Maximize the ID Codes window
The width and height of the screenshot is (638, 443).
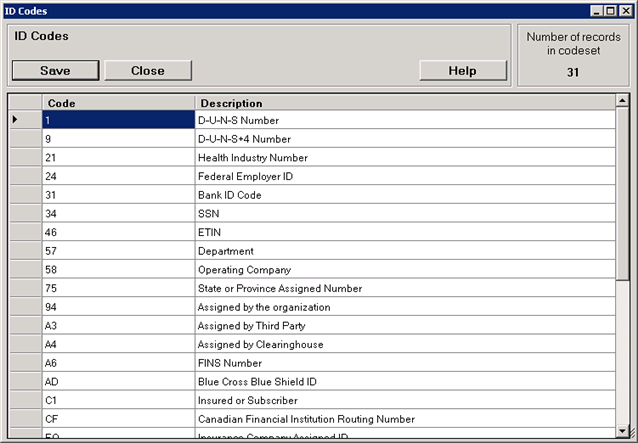[x=611, y=10]
